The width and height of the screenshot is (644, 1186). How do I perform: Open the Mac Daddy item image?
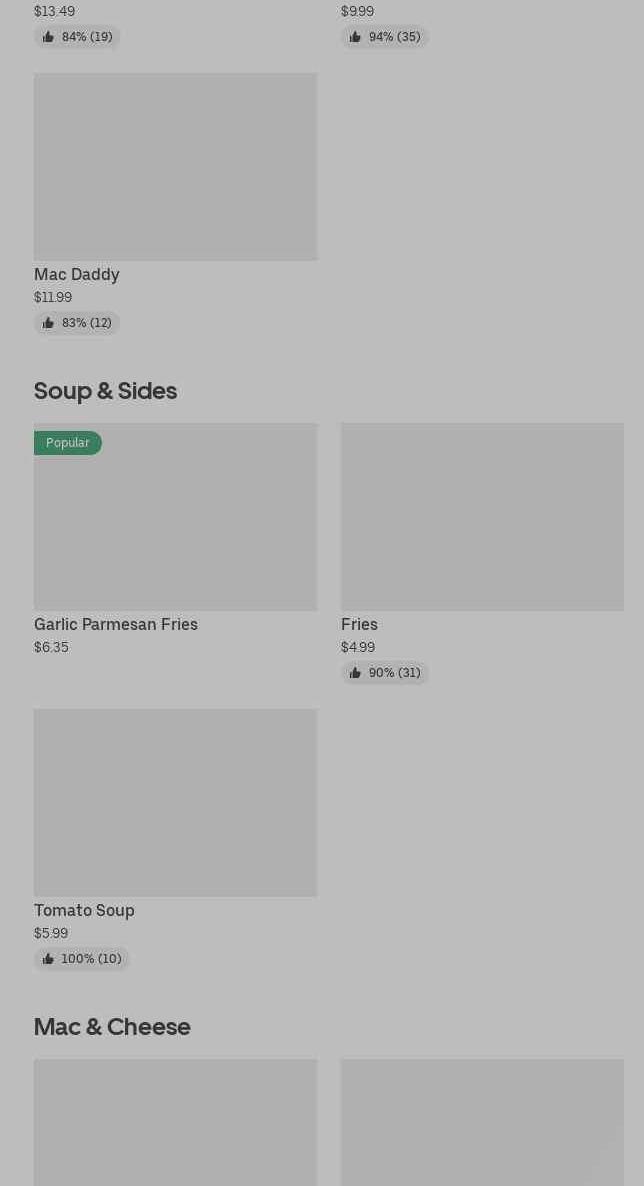[175, 166]
